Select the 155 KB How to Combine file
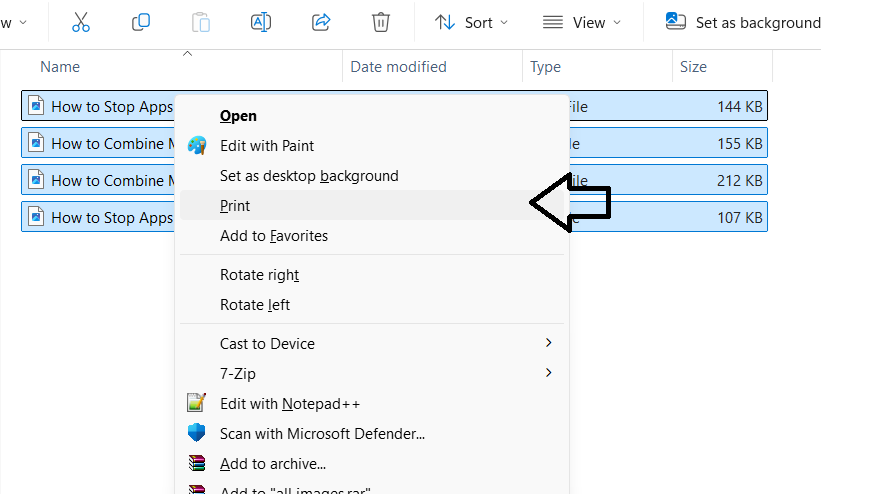The height and width of the screenshot is (494, 879). pyautogui.click(x=394, y=143)
